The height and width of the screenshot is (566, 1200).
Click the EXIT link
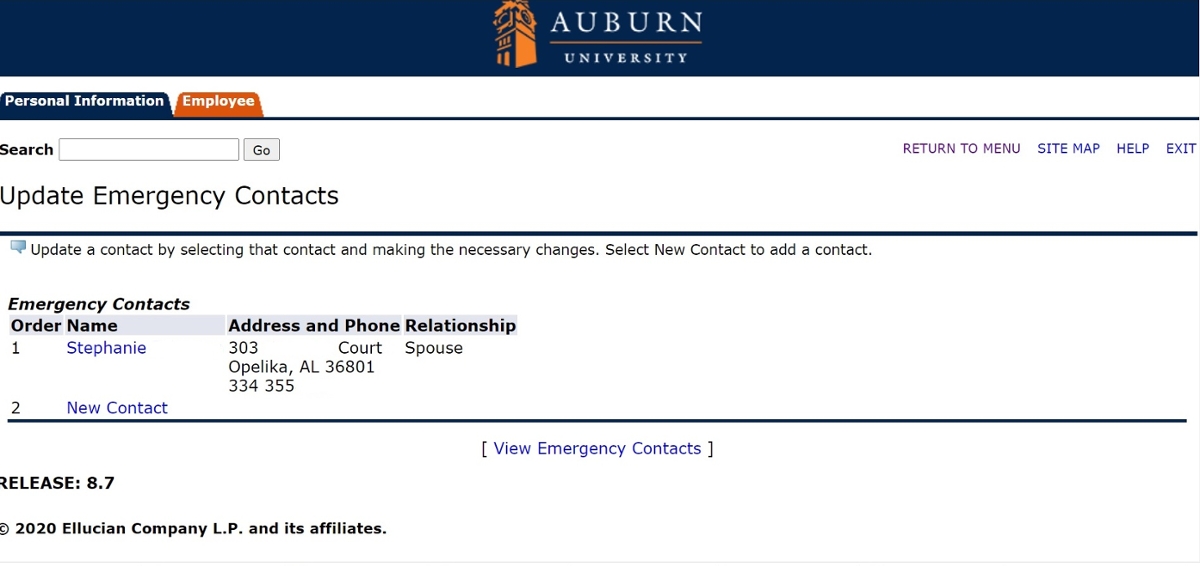[x=1181, y=148]
